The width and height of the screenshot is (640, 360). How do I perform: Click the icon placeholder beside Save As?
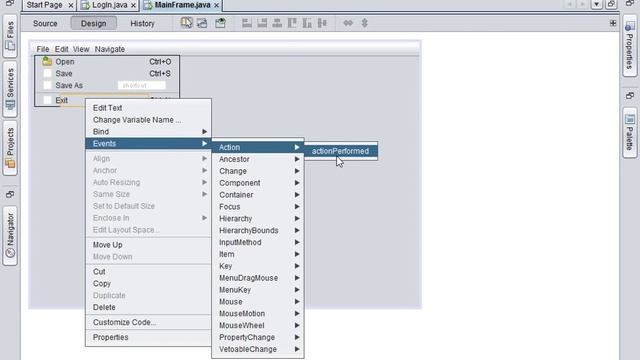pos(47,85)
